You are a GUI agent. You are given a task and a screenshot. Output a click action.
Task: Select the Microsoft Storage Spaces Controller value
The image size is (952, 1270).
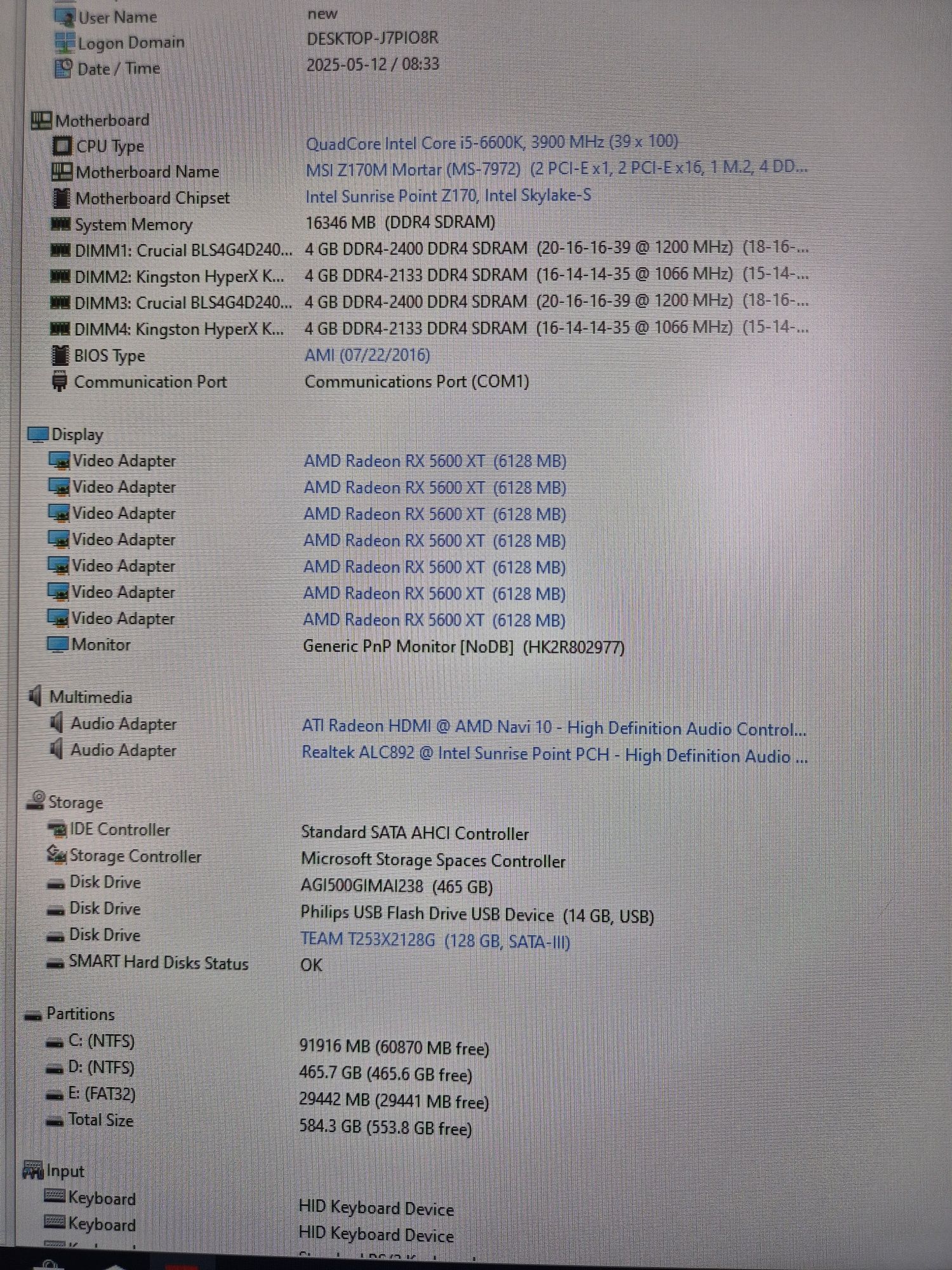[433, 860]
